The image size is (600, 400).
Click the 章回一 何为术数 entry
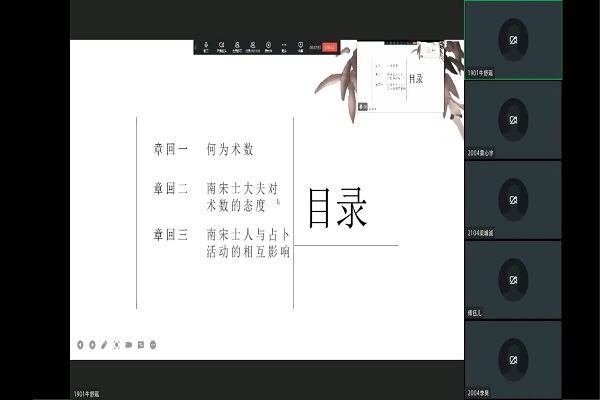(x=204, y=150)
